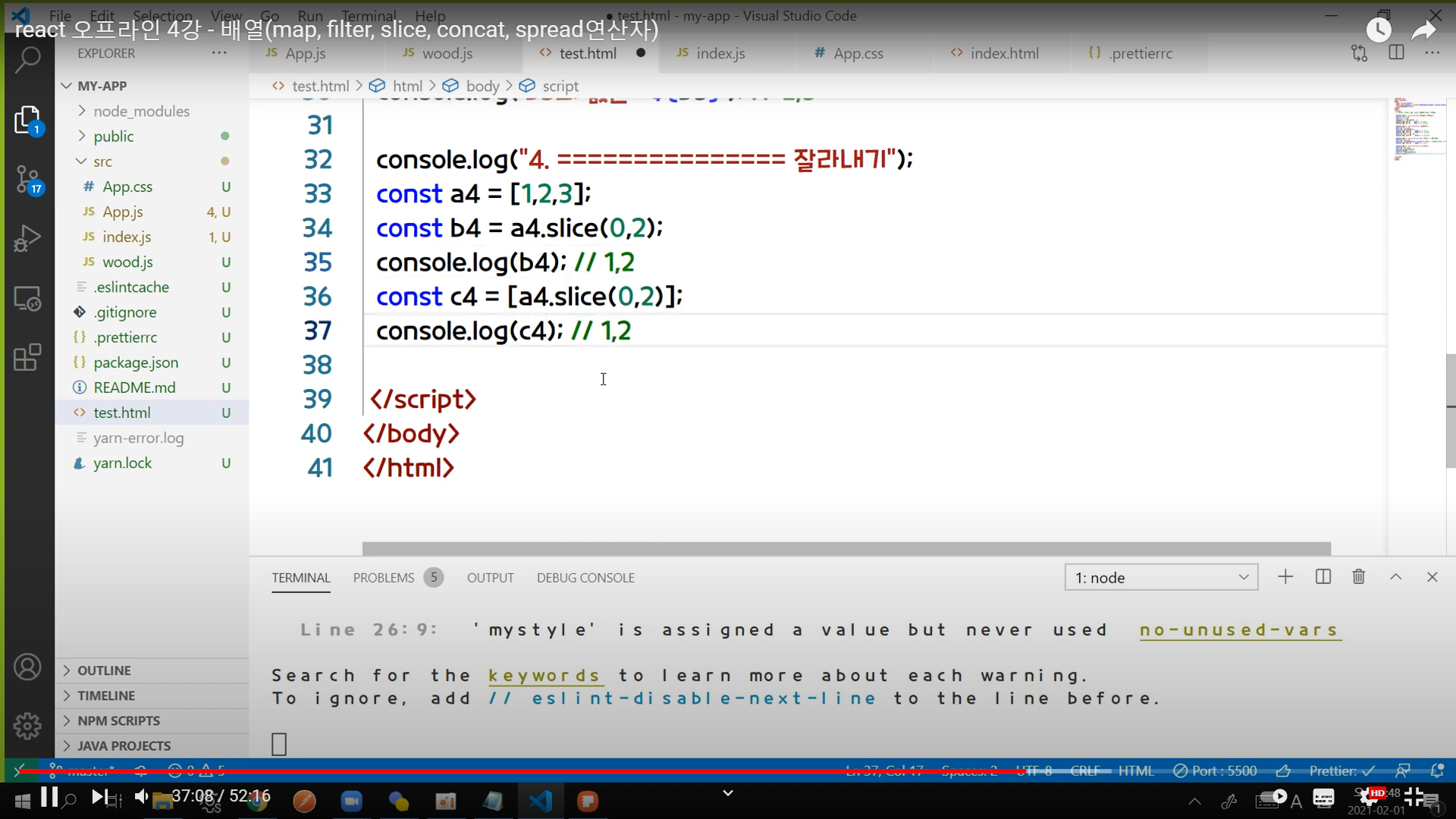1456x819 pixels.
Task: Click no-unused-vars link in terminal
Action: [1240, 629]
